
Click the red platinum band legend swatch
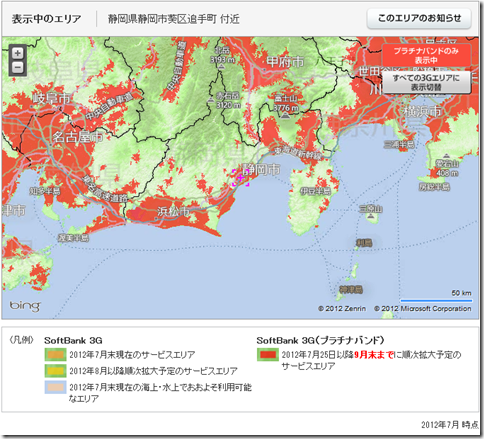(x=268, y=354)
